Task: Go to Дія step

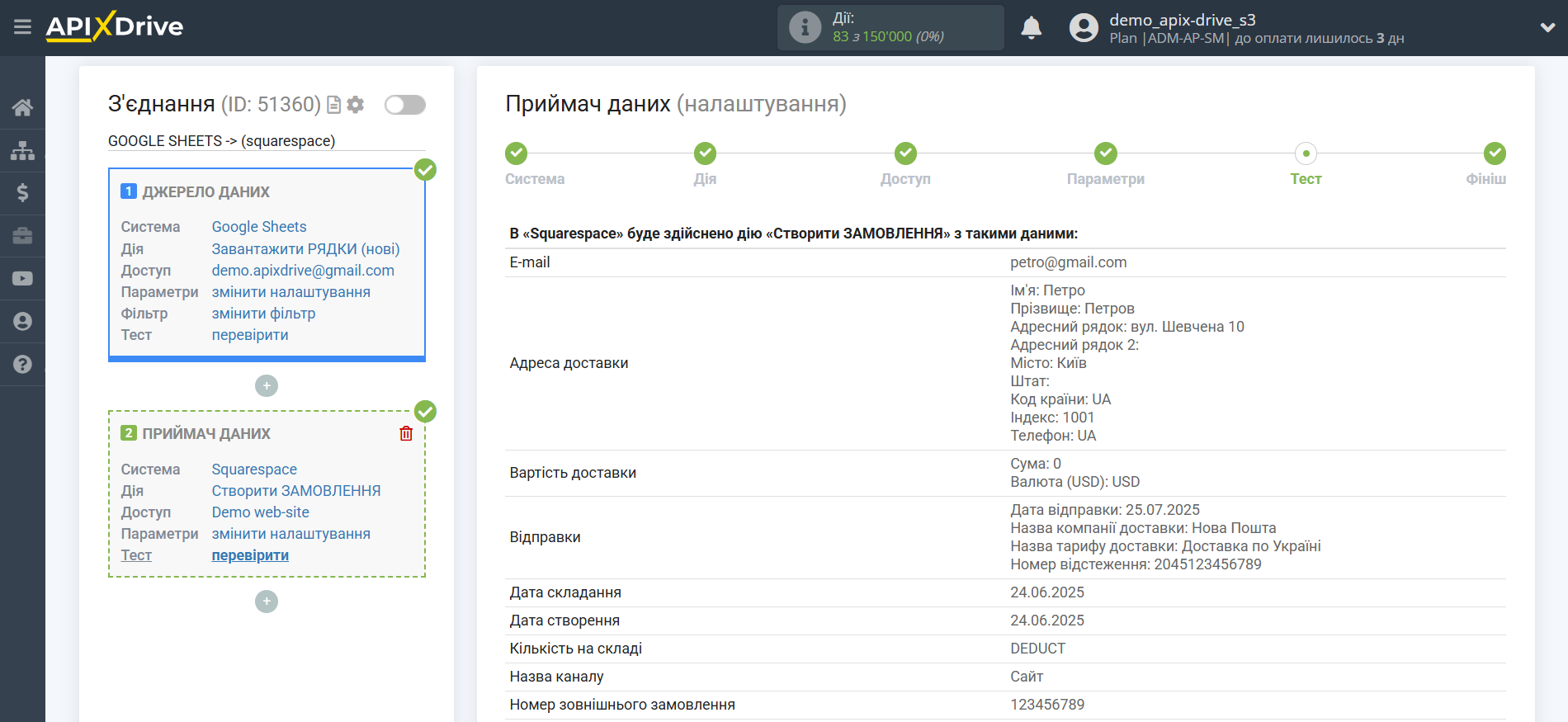Action: pos(705,153)
